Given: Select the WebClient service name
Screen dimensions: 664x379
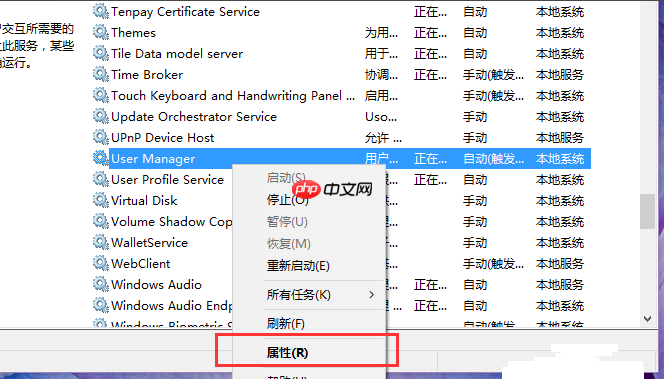Looking at the screenshot, I should 141,263.
